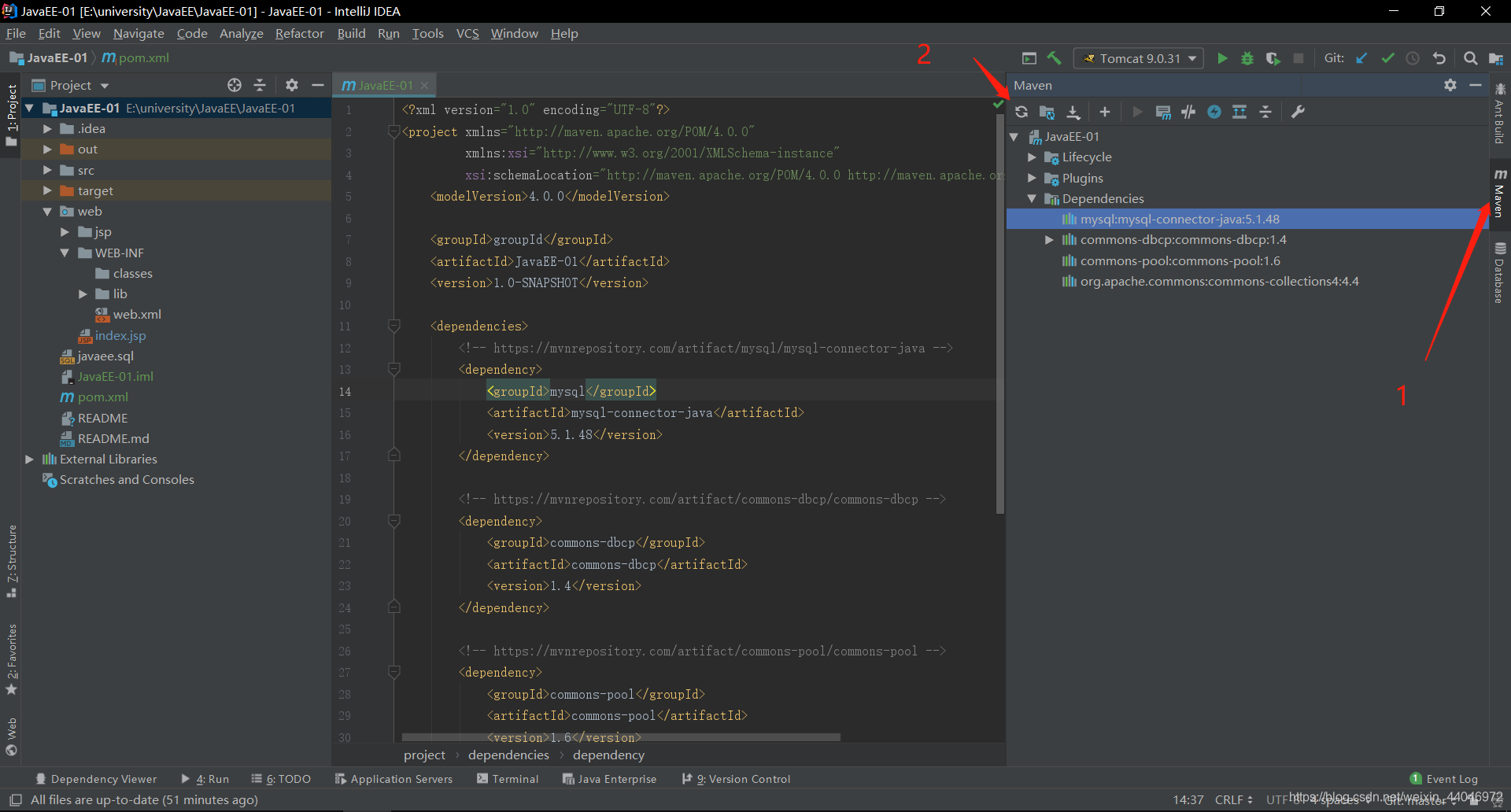
Task: Open Application Servers tool window
Action: pos(393,779)
